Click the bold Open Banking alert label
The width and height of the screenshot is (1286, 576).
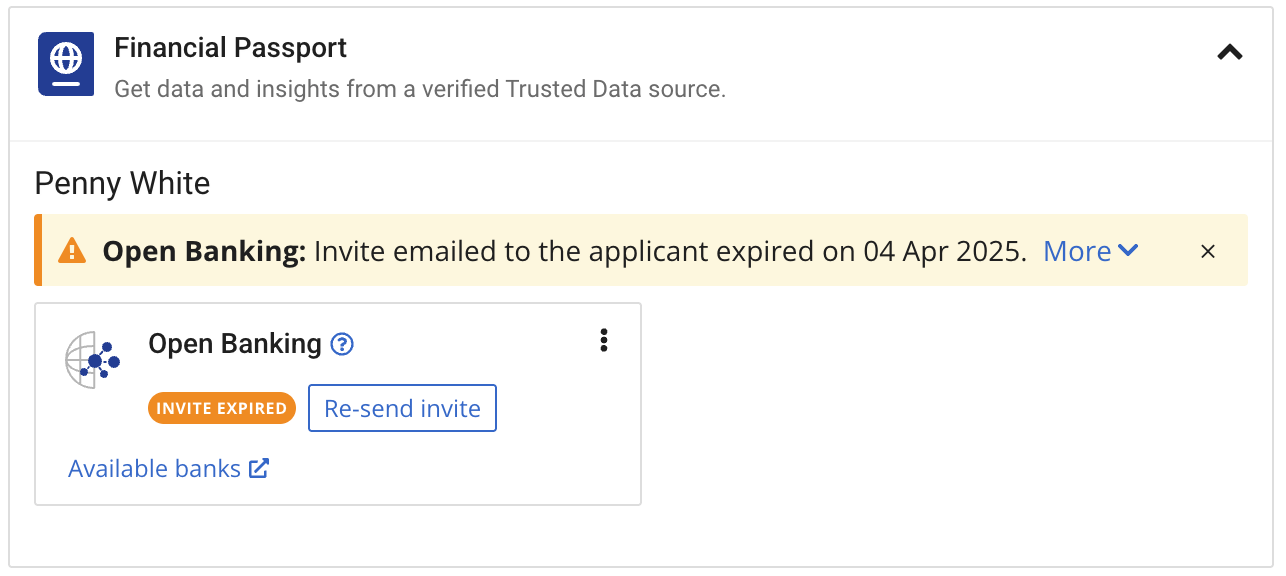coord(204,251)
